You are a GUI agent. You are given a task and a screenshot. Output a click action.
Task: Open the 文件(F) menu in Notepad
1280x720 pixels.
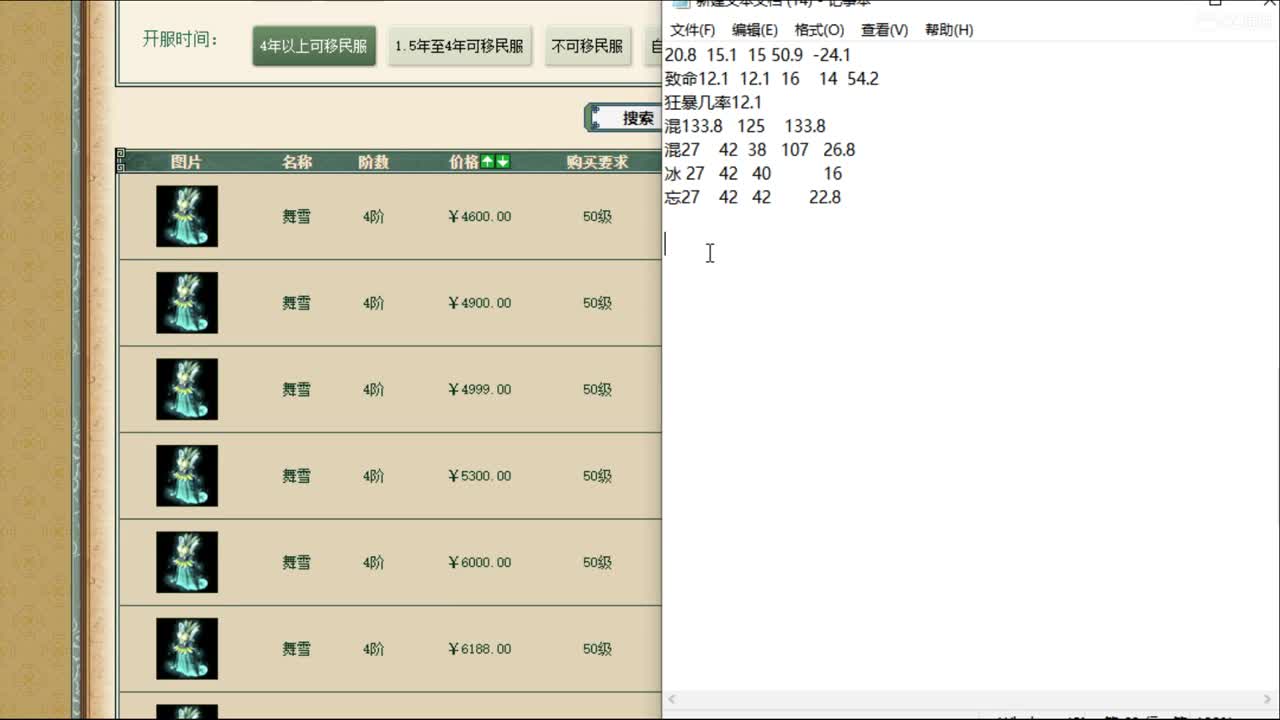[x=692, y=30]
